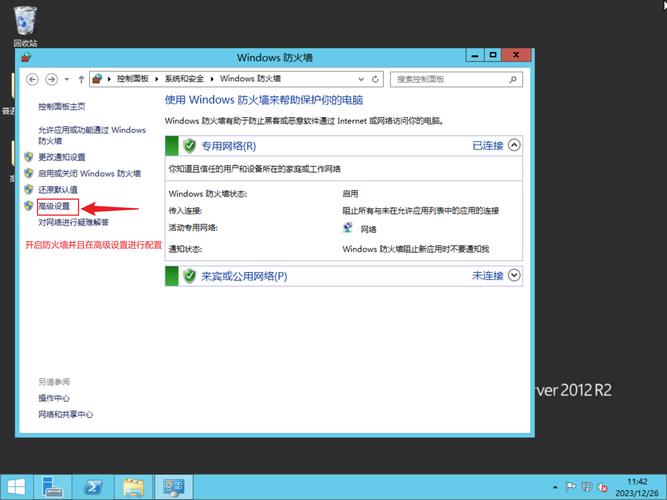Click green shield of 来宾或公用网络(P)
The image size is (667, 500).
(189, 276)
